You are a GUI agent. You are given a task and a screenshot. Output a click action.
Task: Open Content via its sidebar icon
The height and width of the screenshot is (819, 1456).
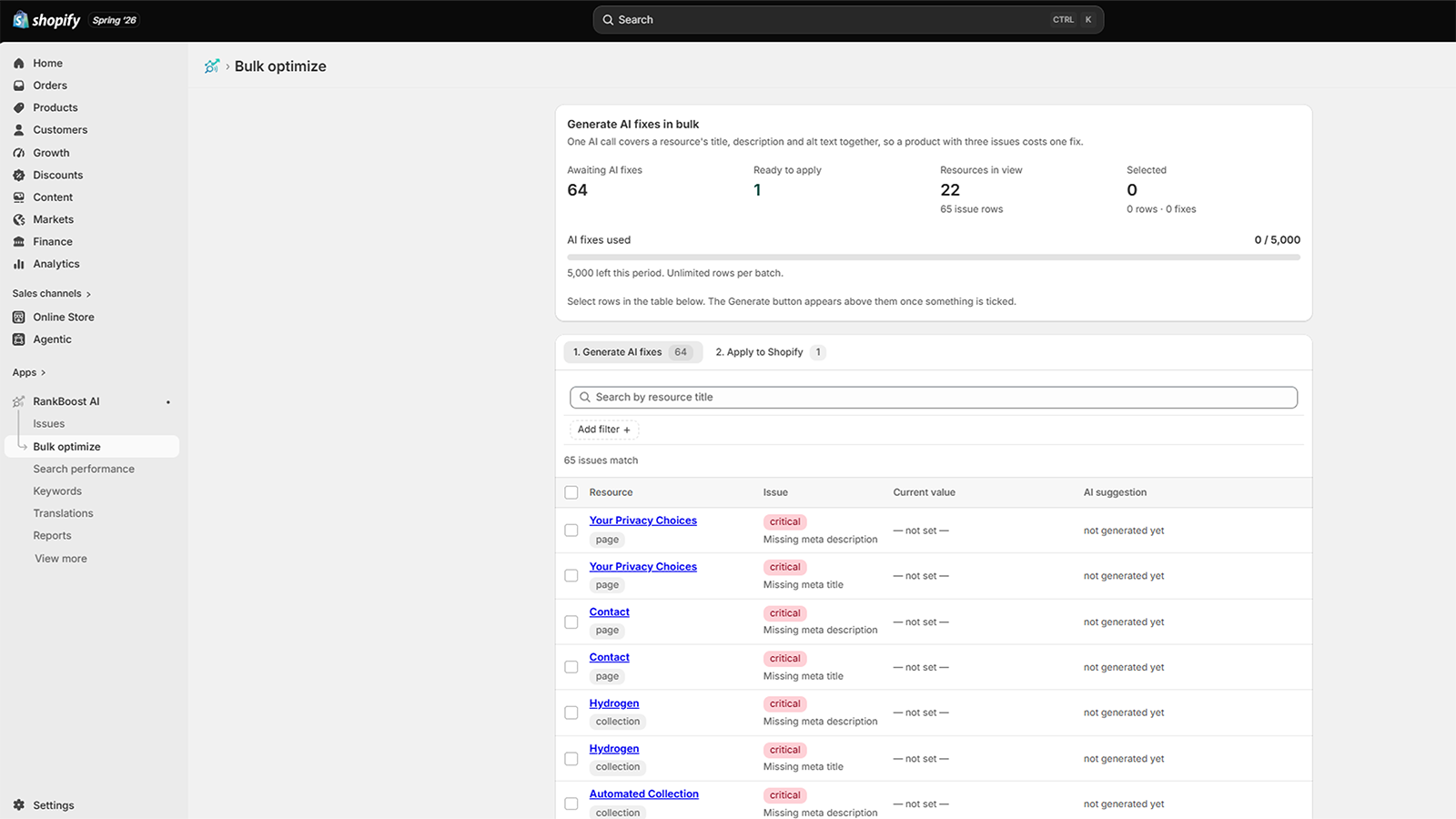pyautogui.click(x=19, y=197)
